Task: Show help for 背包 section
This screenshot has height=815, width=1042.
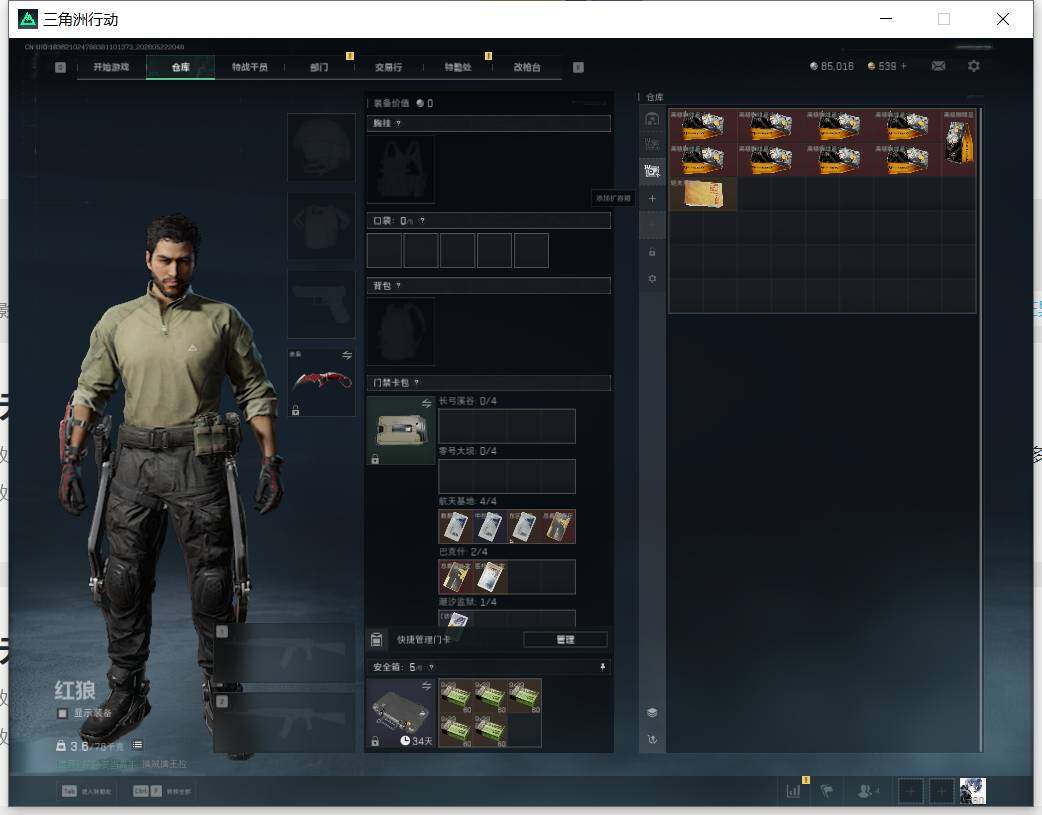Action: pos(398,285)
